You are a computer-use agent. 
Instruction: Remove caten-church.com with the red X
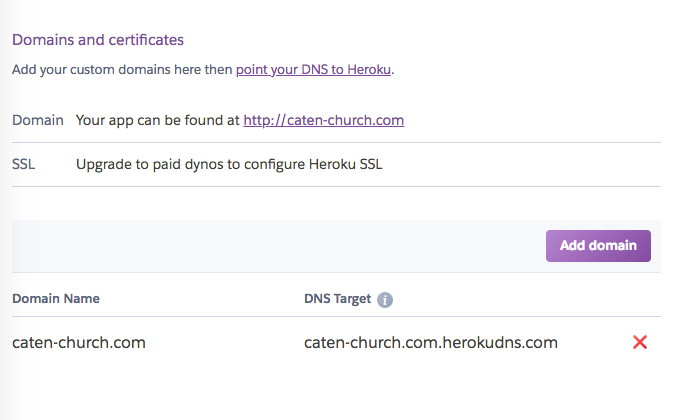(x=640, y=342)
